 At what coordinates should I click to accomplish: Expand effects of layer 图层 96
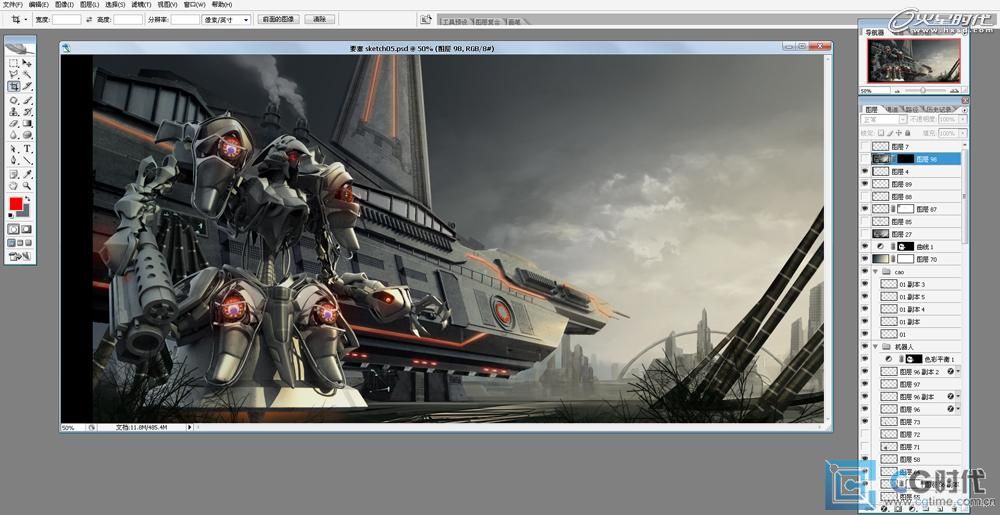click(957, 409)
